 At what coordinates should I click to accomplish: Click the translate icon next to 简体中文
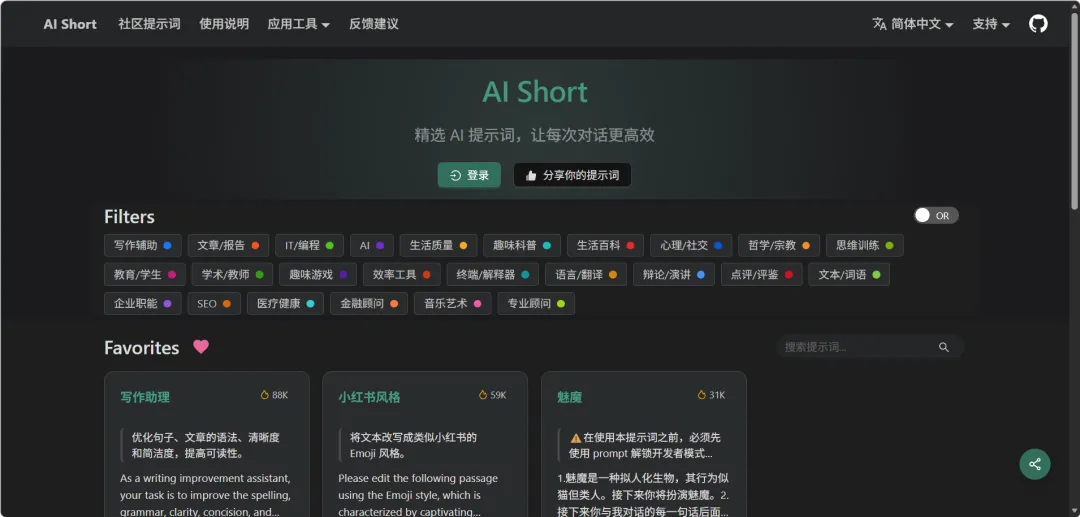(x=880, y=24)
